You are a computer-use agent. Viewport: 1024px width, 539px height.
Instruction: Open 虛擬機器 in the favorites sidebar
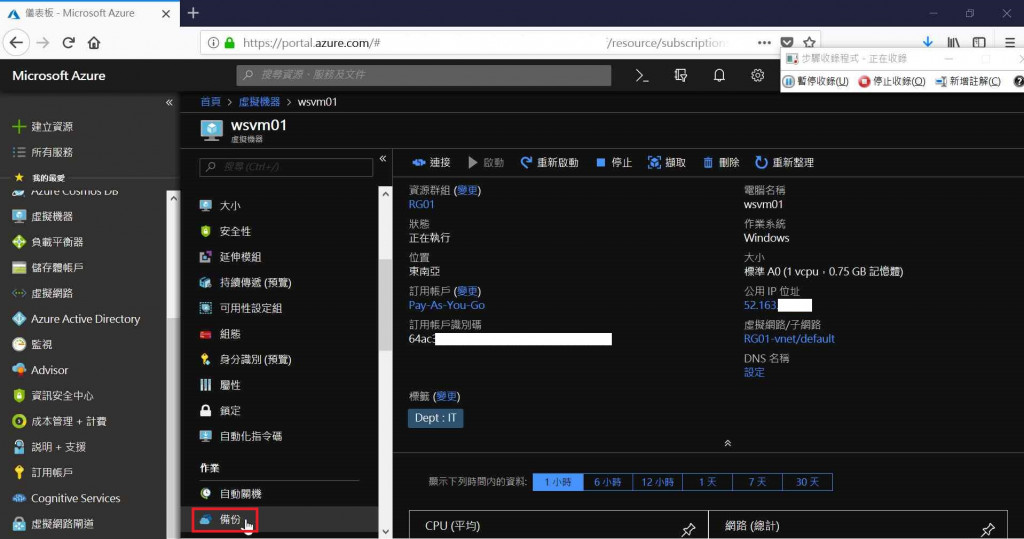pyautogui.click(x=43, y=216)
